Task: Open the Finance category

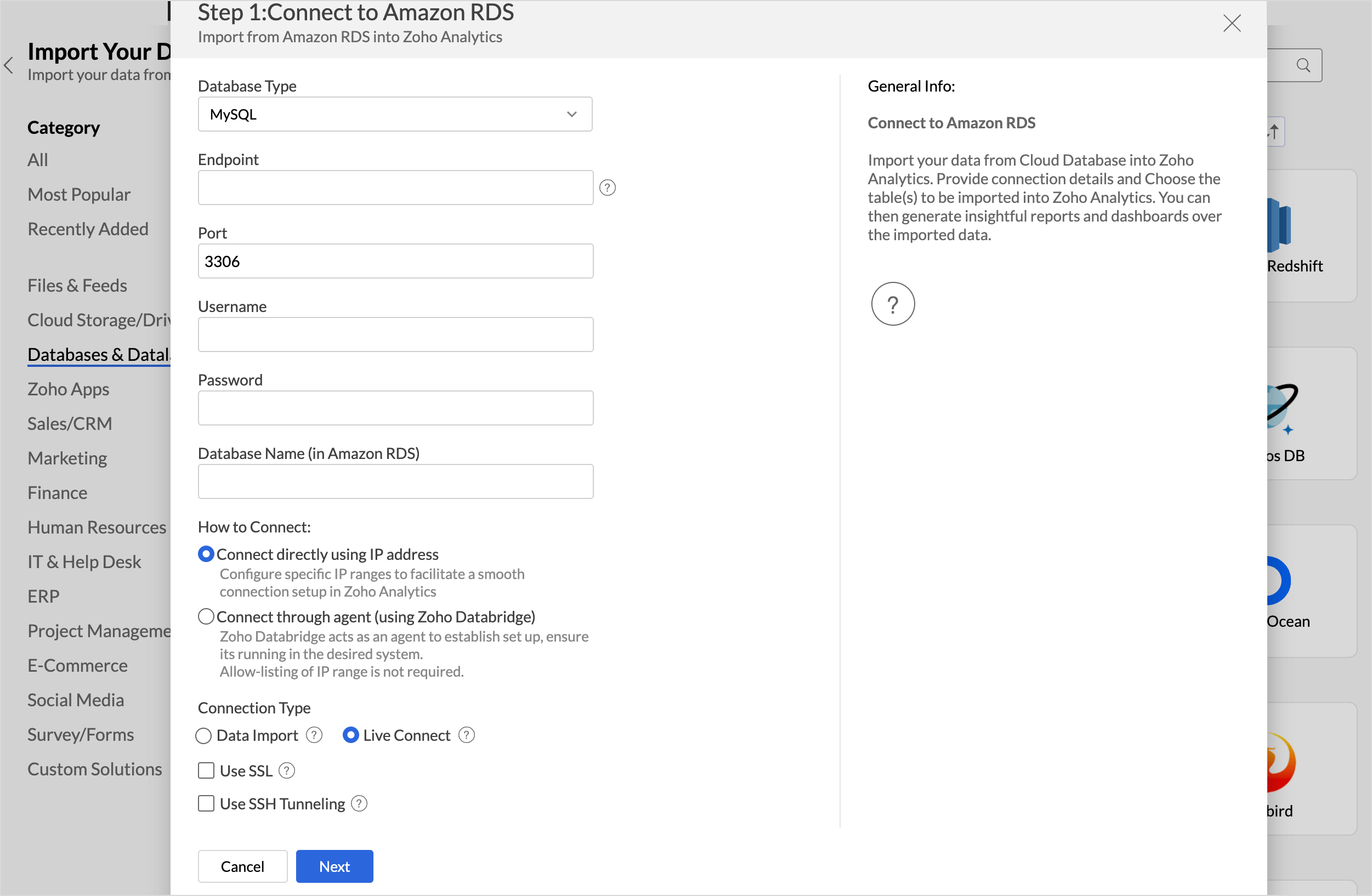Action: pos(58,493)
